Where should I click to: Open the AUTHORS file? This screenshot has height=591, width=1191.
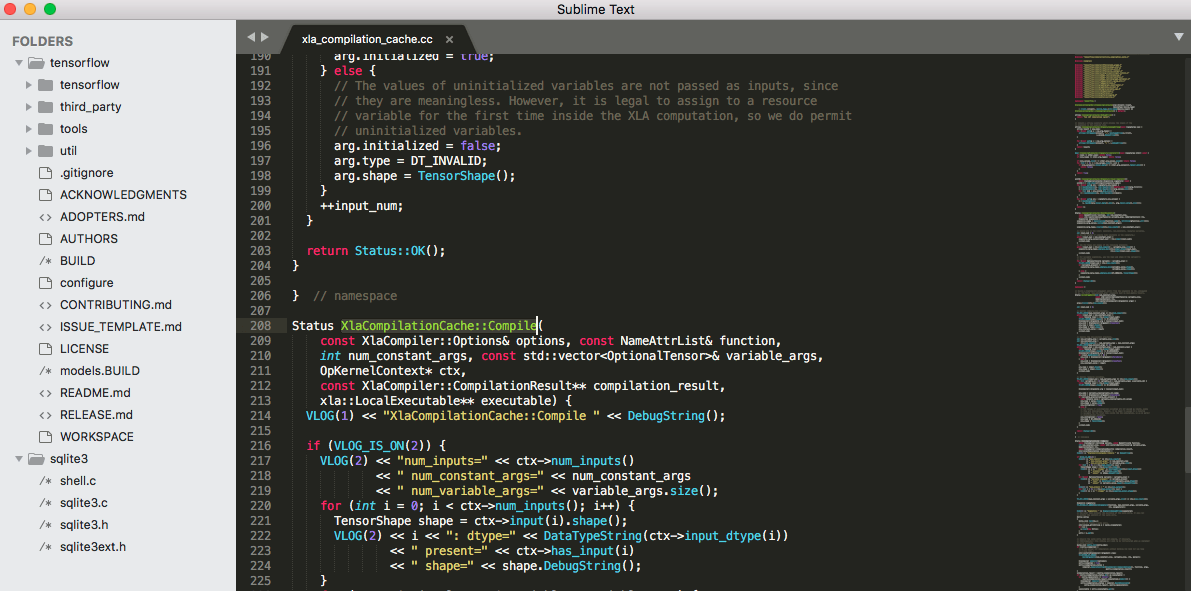pyautogui.click(x=89, y=239)
